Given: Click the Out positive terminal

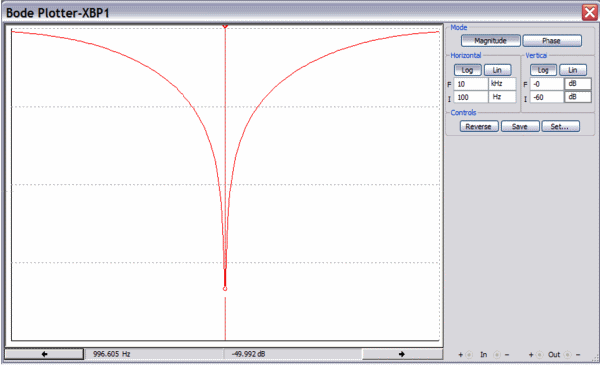Looking at the screenshot, I should click(540, 355).
